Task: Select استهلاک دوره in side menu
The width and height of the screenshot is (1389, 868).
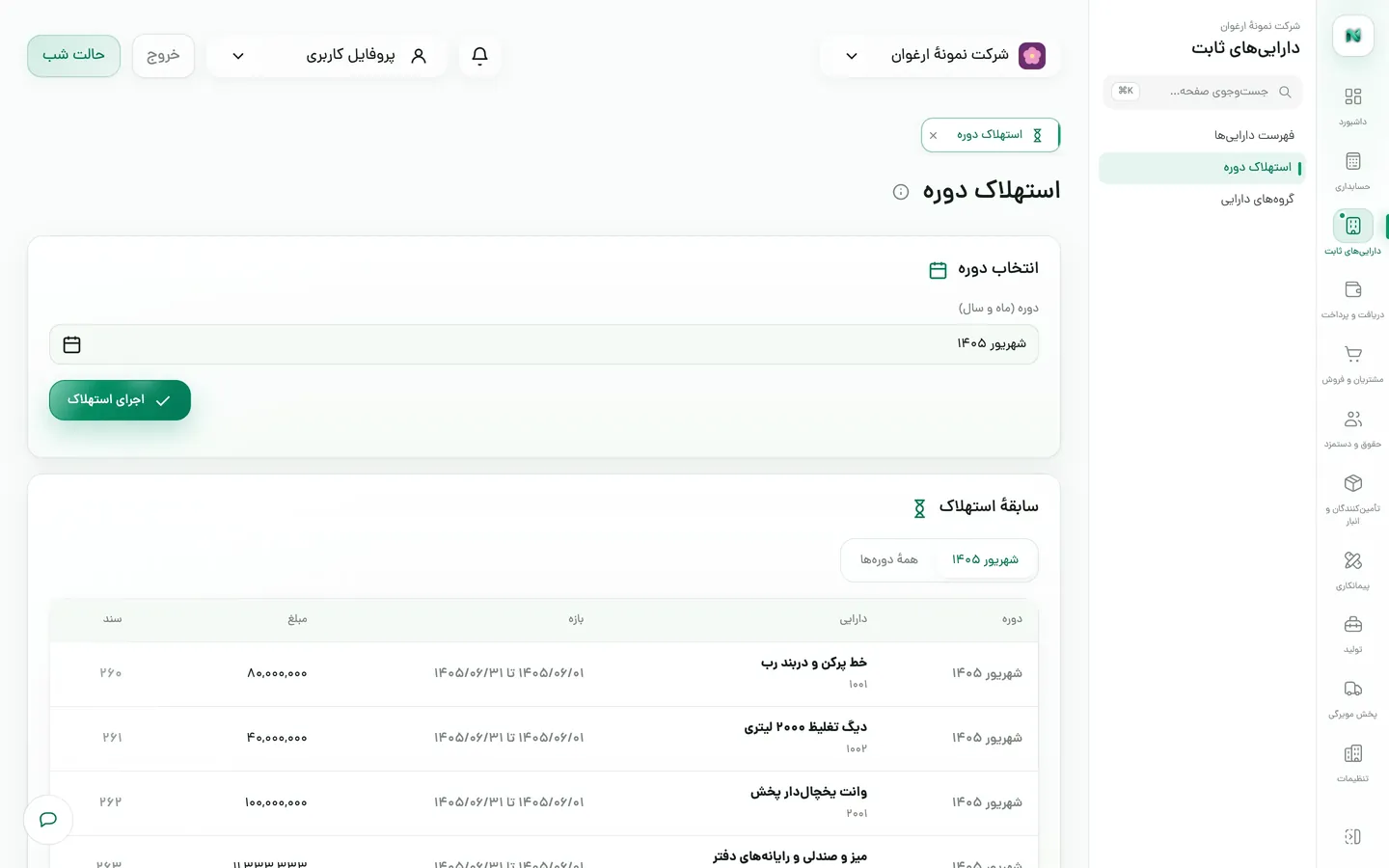Action: click(1202, 168)
